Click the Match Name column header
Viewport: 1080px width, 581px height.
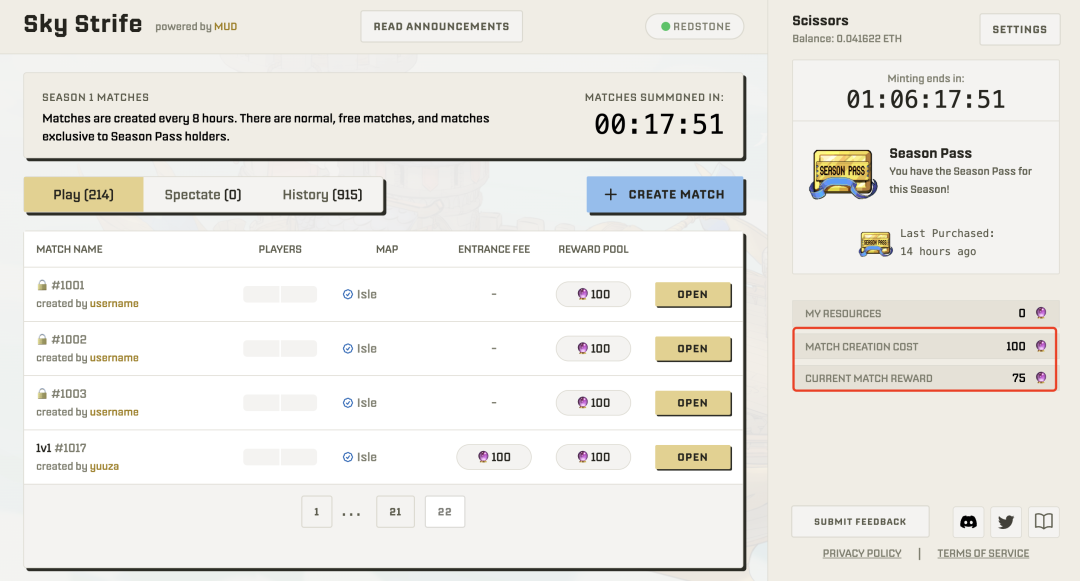(x=69, y=249)
